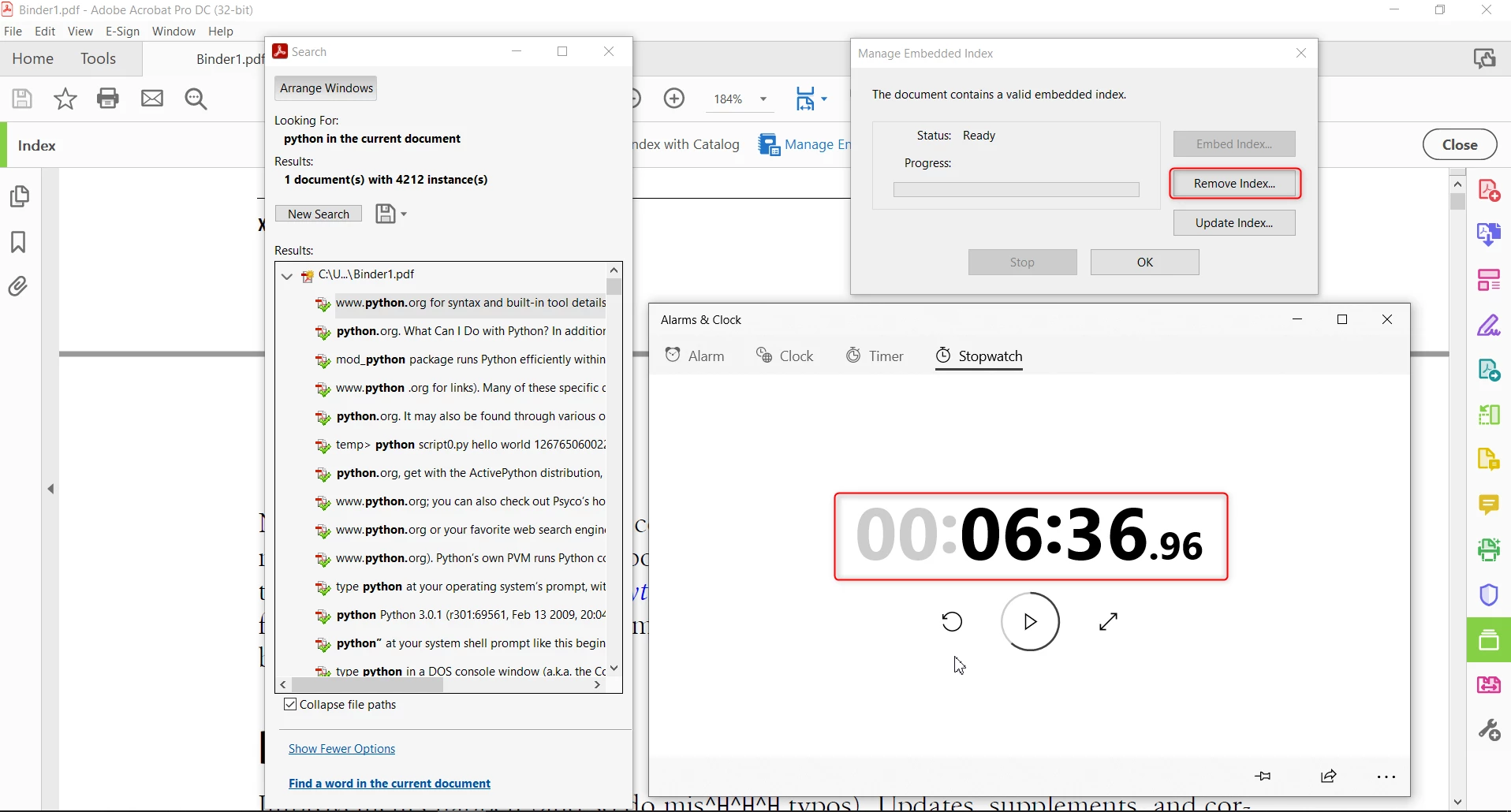This screenshot has height=812, width=1511.
Task: Open Organize Pages tool in right pane
Action: pos(1490,280)
